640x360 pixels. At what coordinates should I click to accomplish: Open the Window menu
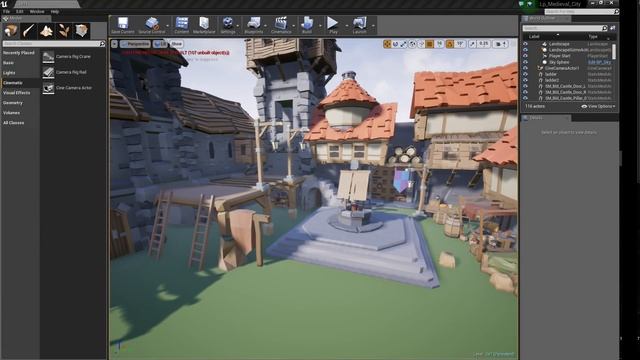tap(37, 11)
